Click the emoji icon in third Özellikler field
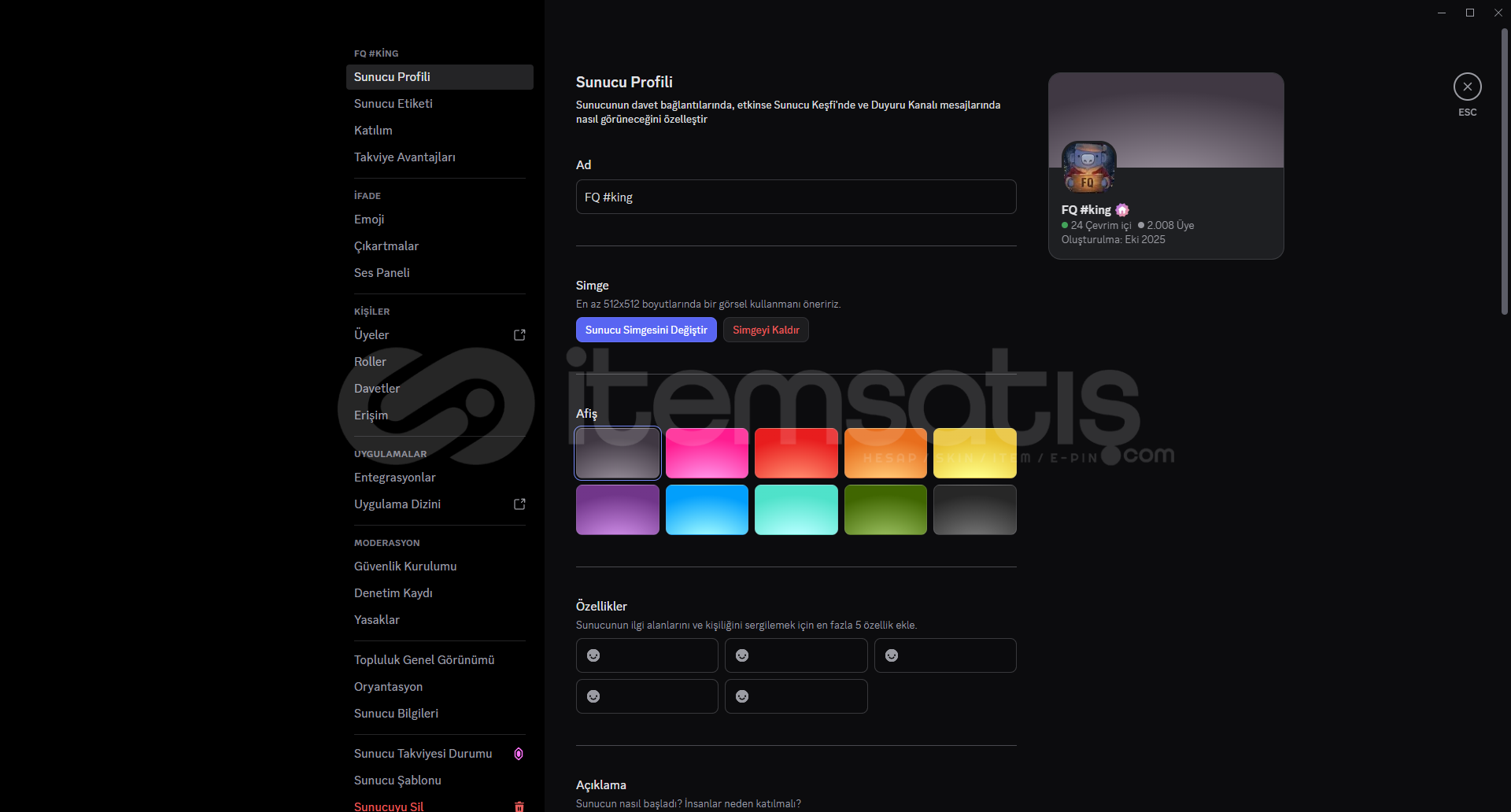1511x812 pixels. 892,655
